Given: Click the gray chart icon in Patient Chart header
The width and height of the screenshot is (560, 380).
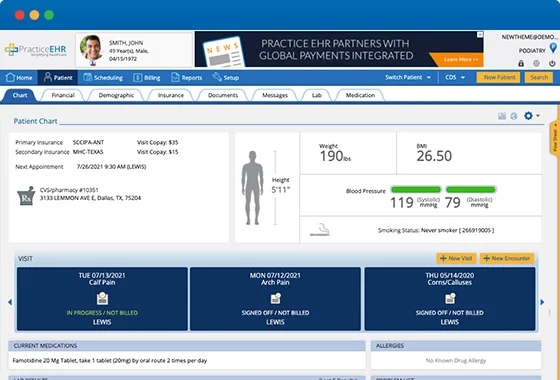Looking at the screenshot, I should coord(502,116).
